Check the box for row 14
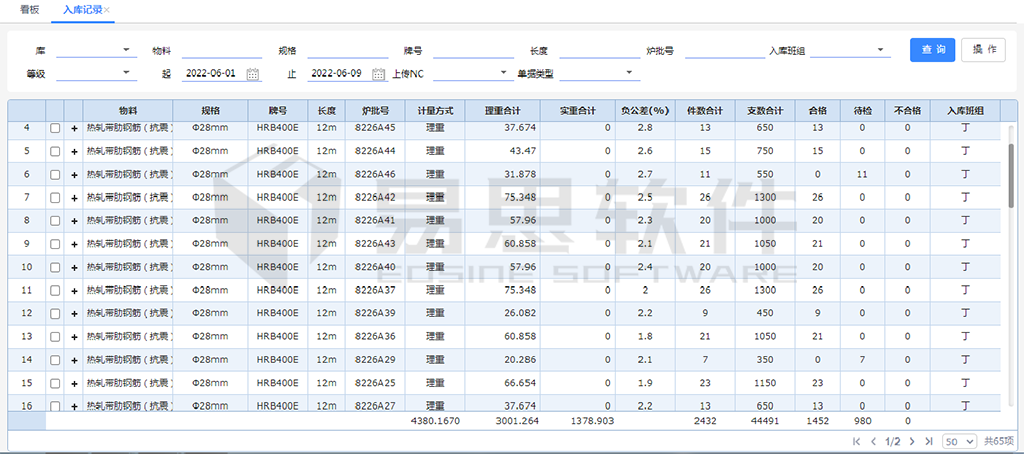The height and width of the screenshot is (454, 1024). tap(55, 360)
